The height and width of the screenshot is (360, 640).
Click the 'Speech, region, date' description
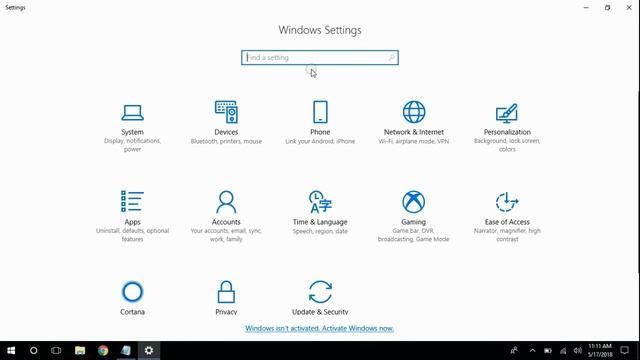[320, 231]
